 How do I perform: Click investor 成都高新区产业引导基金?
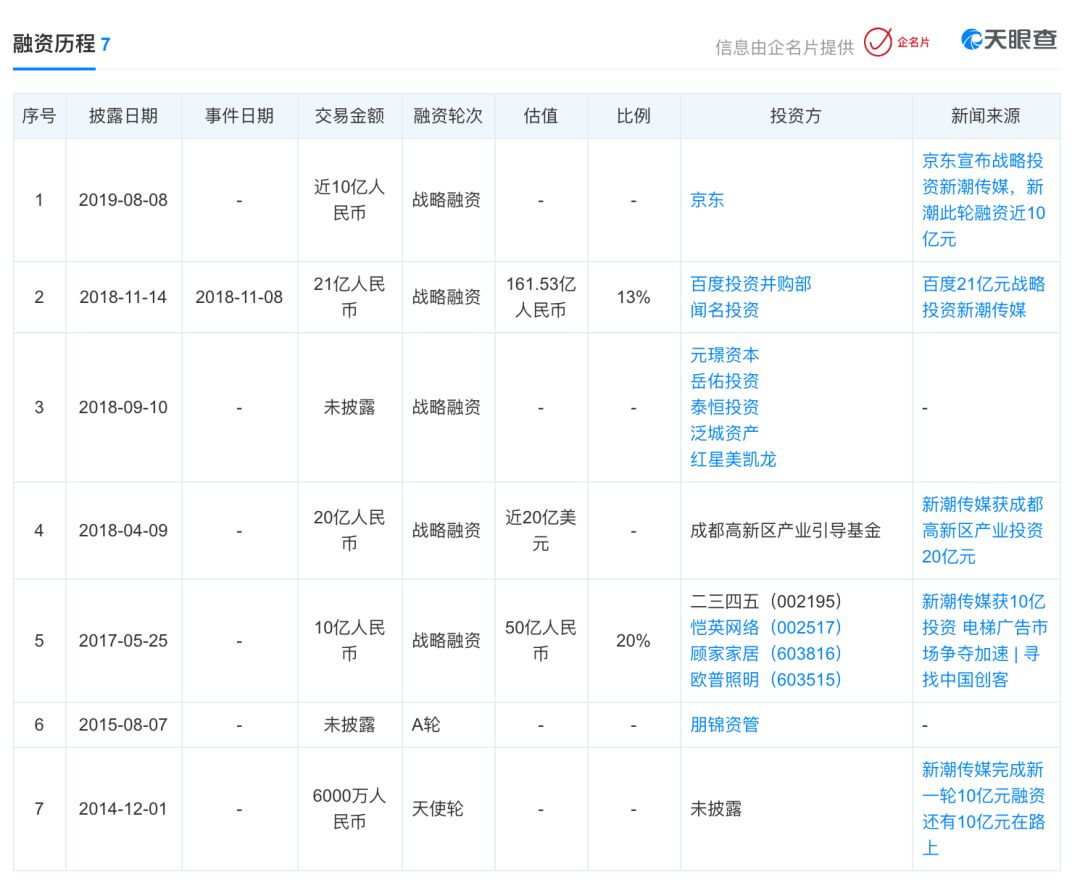(x=786, y=530)
